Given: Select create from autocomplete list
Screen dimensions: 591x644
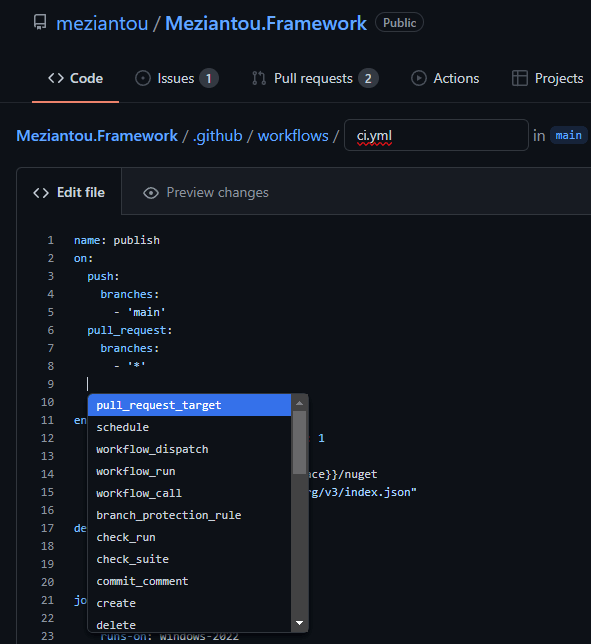Looking at the screenshot, I should [189, 603].
